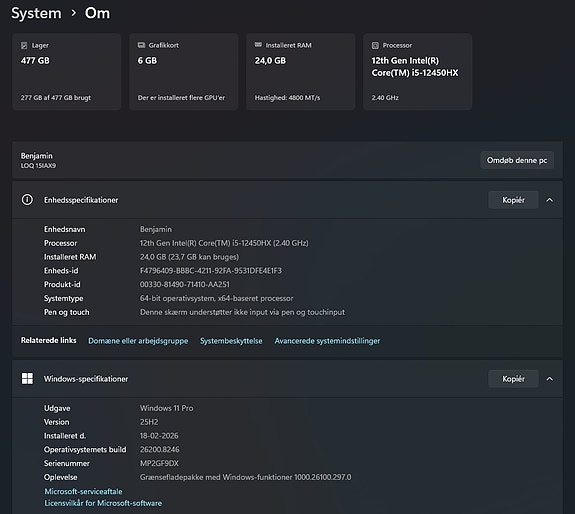Collapse the Enhedsspecifikationer section with the chevron

549,200
